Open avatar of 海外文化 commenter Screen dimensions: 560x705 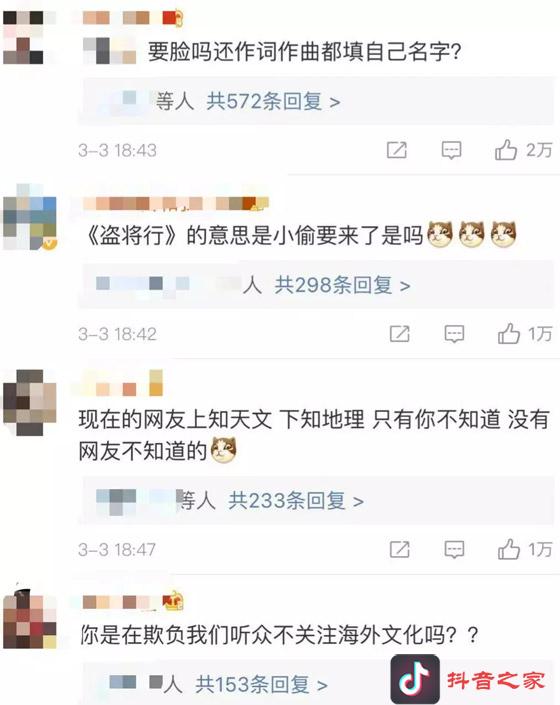pyautogui.click(x=30, y=620)
